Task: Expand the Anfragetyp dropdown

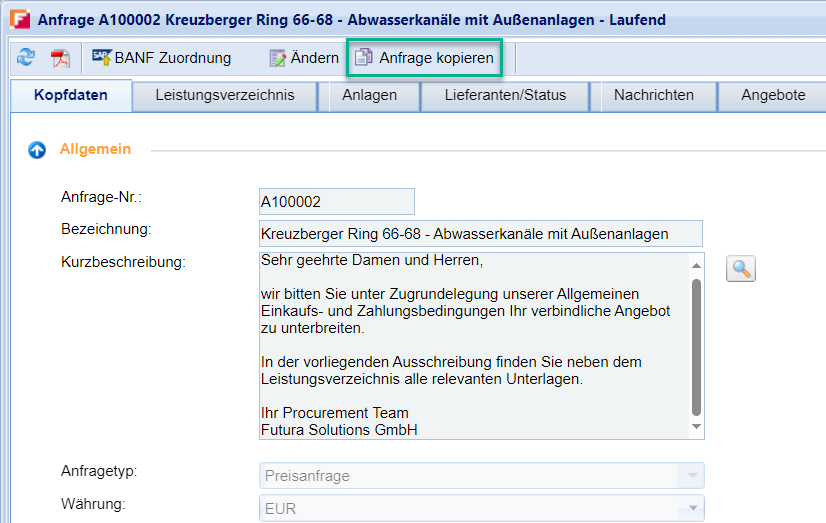Action: (x=690, y=476)
